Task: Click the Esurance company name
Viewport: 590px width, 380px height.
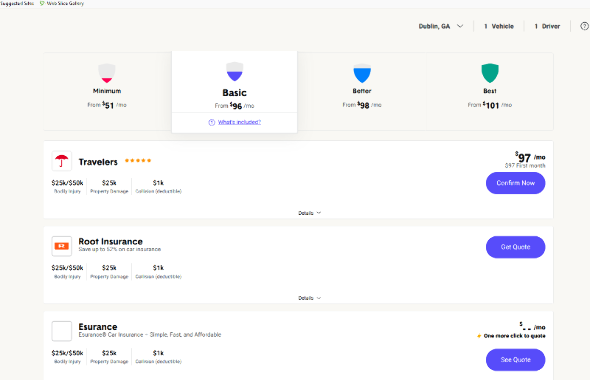Action: pyautogui.click(x=98, y=327)
